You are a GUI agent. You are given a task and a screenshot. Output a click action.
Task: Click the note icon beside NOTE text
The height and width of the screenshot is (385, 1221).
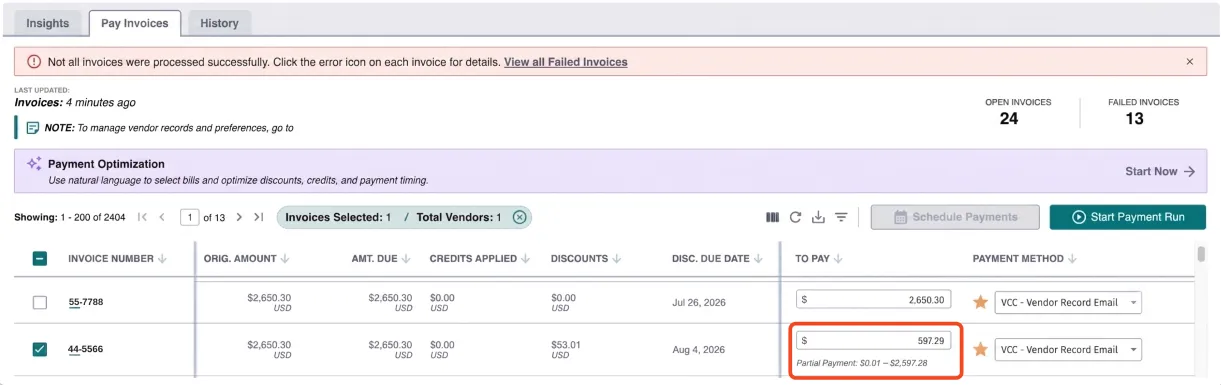[x=33, y=128]
